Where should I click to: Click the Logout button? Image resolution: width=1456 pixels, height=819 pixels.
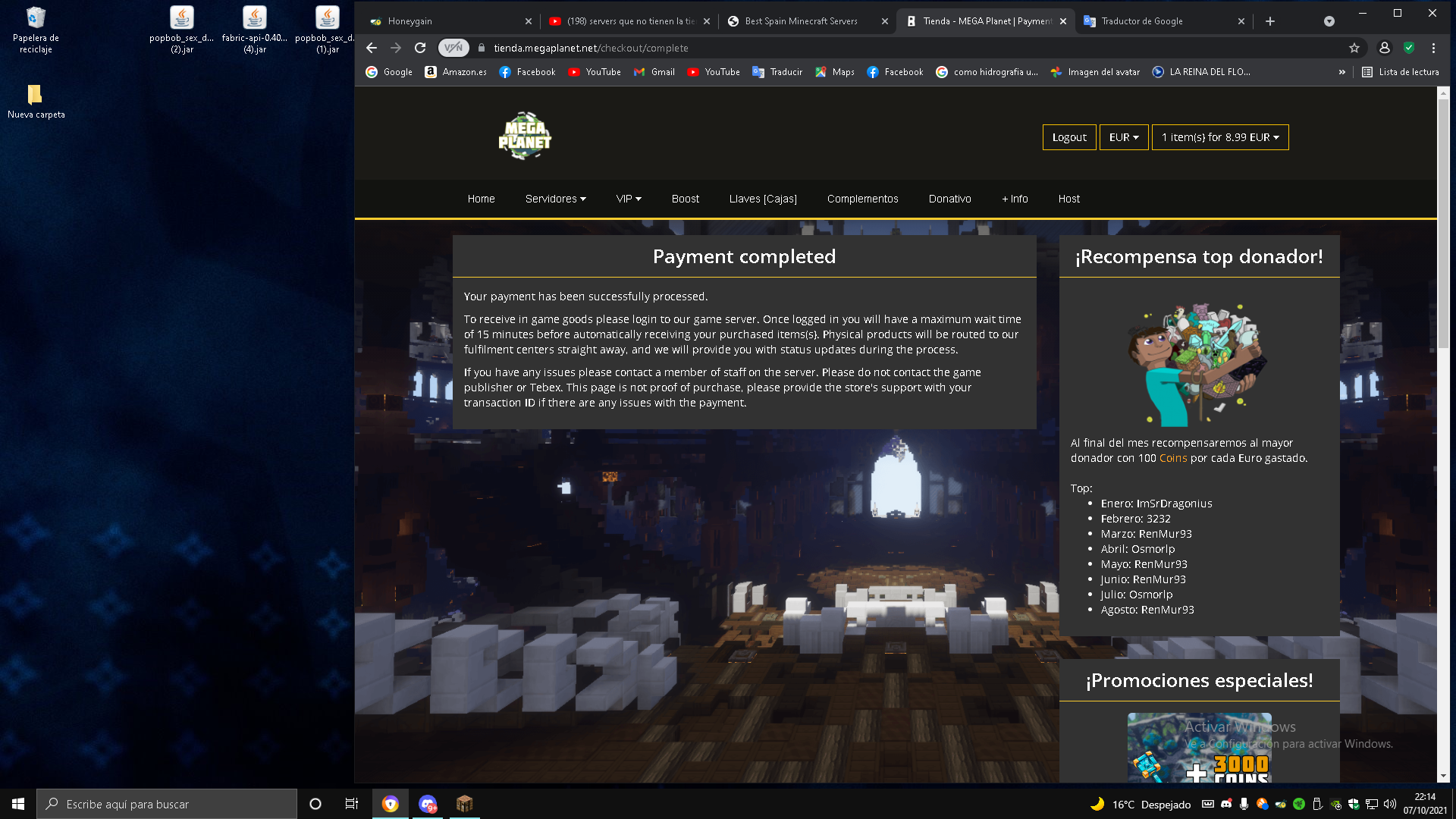1069,137
